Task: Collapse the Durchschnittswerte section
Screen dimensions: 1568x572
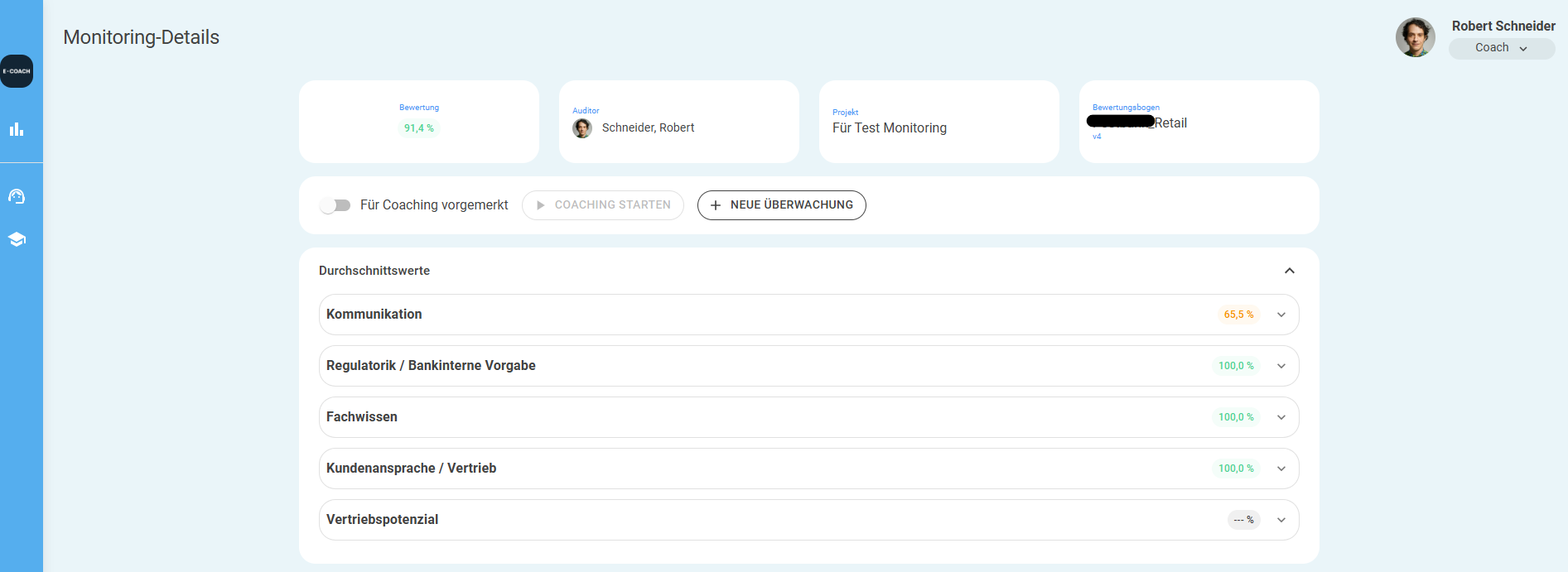Action: click(x=1289, y=271)
